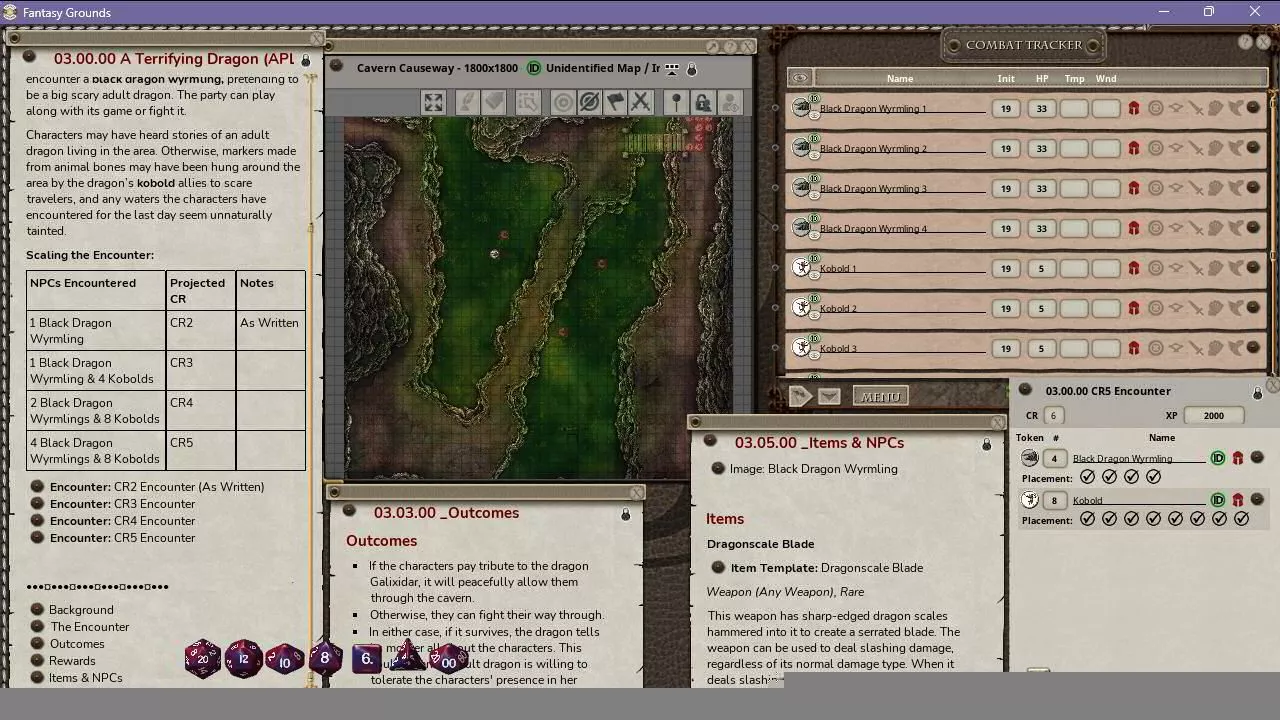Click the d8 die in the dice tray
The width and height of the screenshot is (1280, 720).
pos(324,658)
